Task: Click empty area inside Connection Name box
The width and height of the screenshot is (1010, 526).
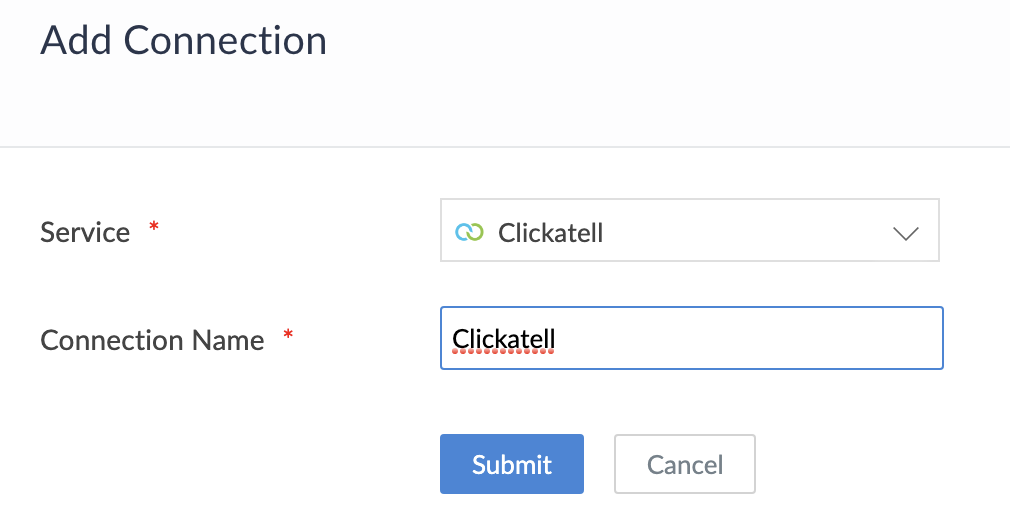Action: pos(747,338)
